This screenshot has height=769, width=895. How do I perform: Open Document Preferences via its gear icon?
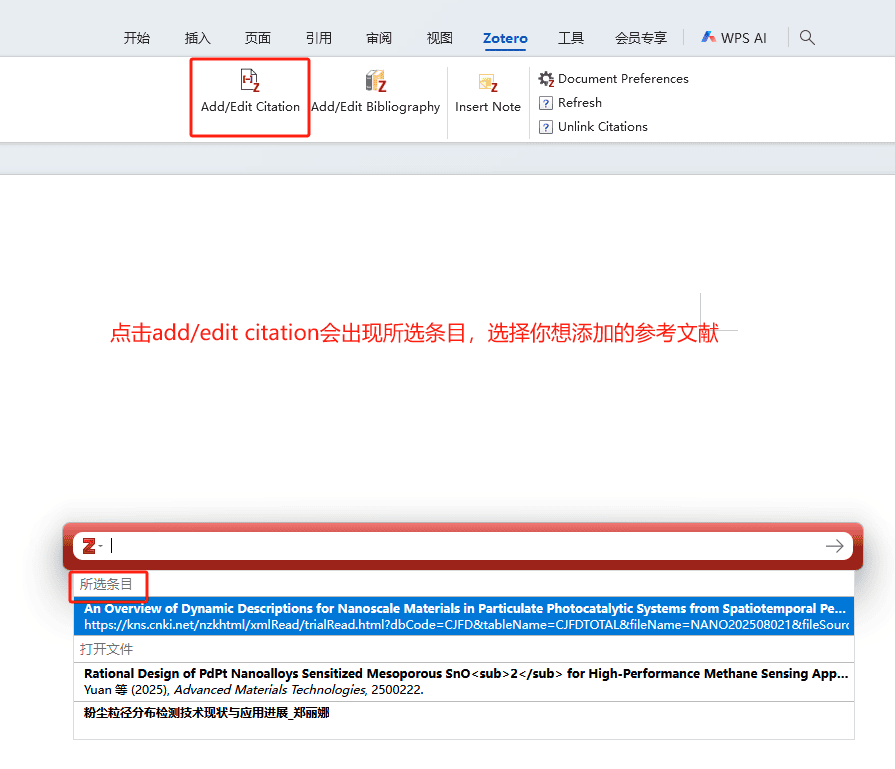pos(546,78)
